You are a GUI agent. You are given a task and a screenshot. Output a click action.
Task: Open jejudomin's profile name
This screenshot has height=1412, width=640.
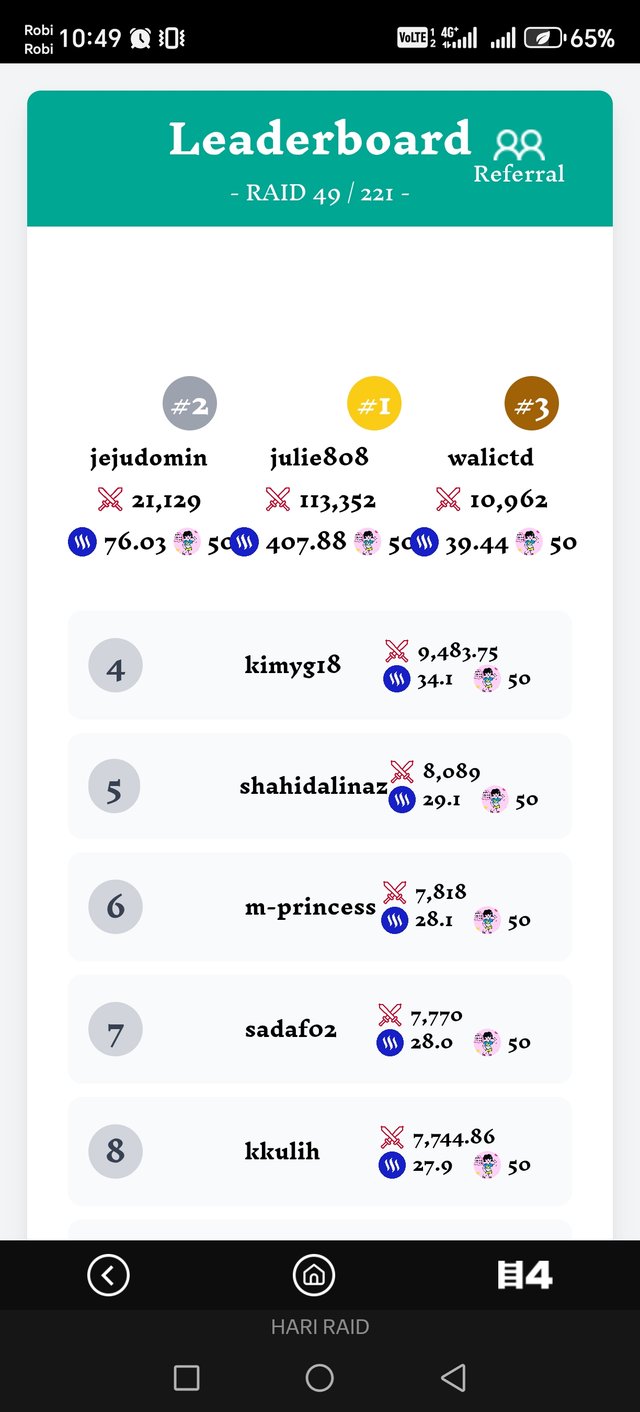[x=149, y=457]
